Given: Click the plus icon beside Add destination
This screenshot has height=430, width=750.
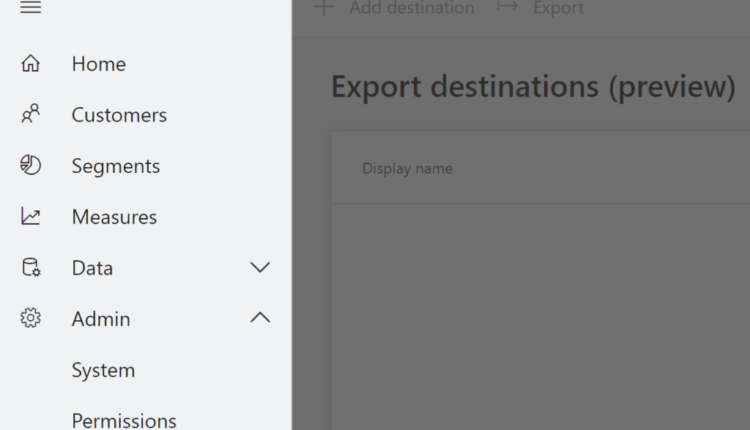Looking at the screenshot, I should pos(323,8).
